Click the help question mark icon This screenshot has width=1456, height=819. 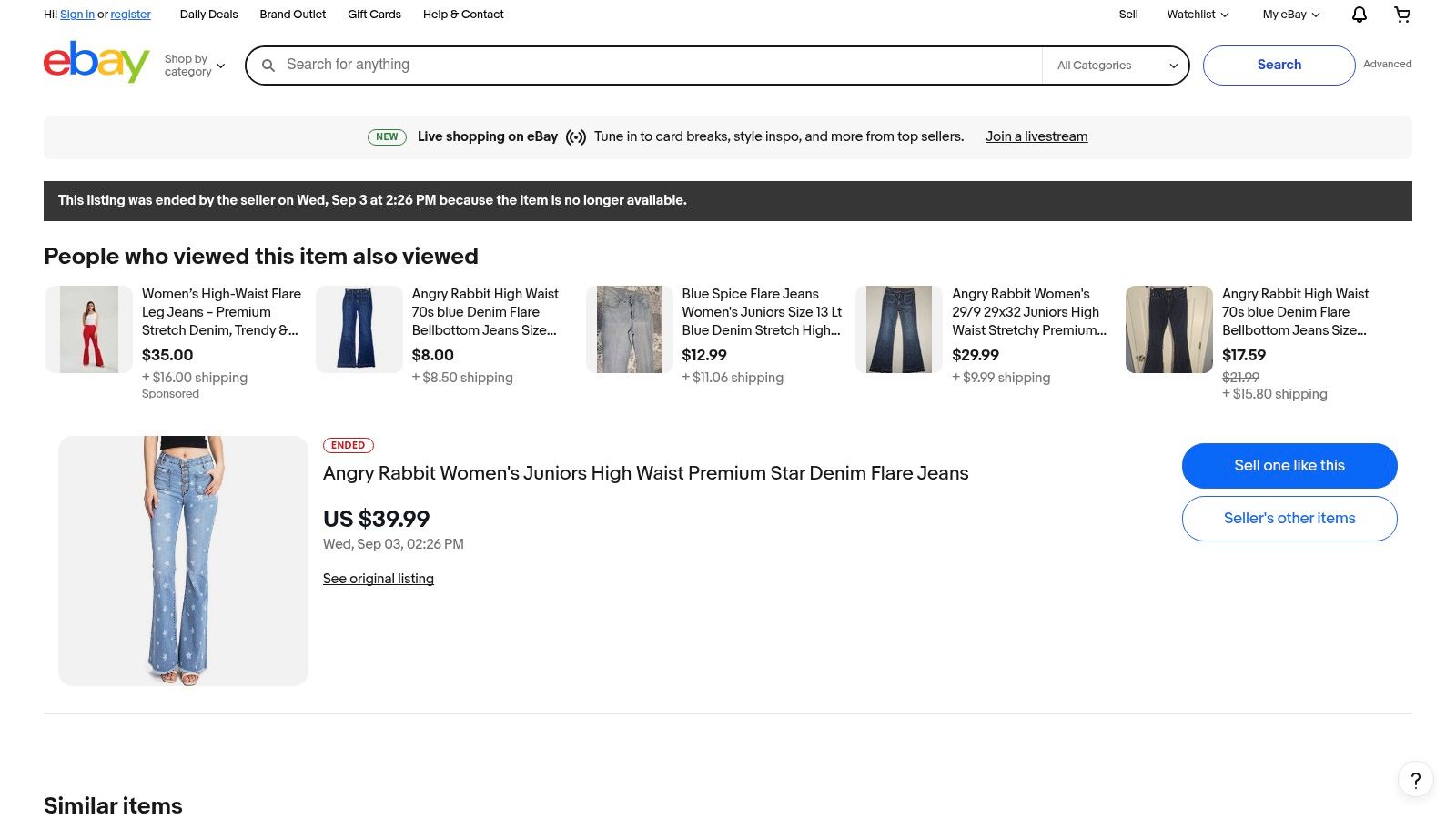click(1415, 780)
